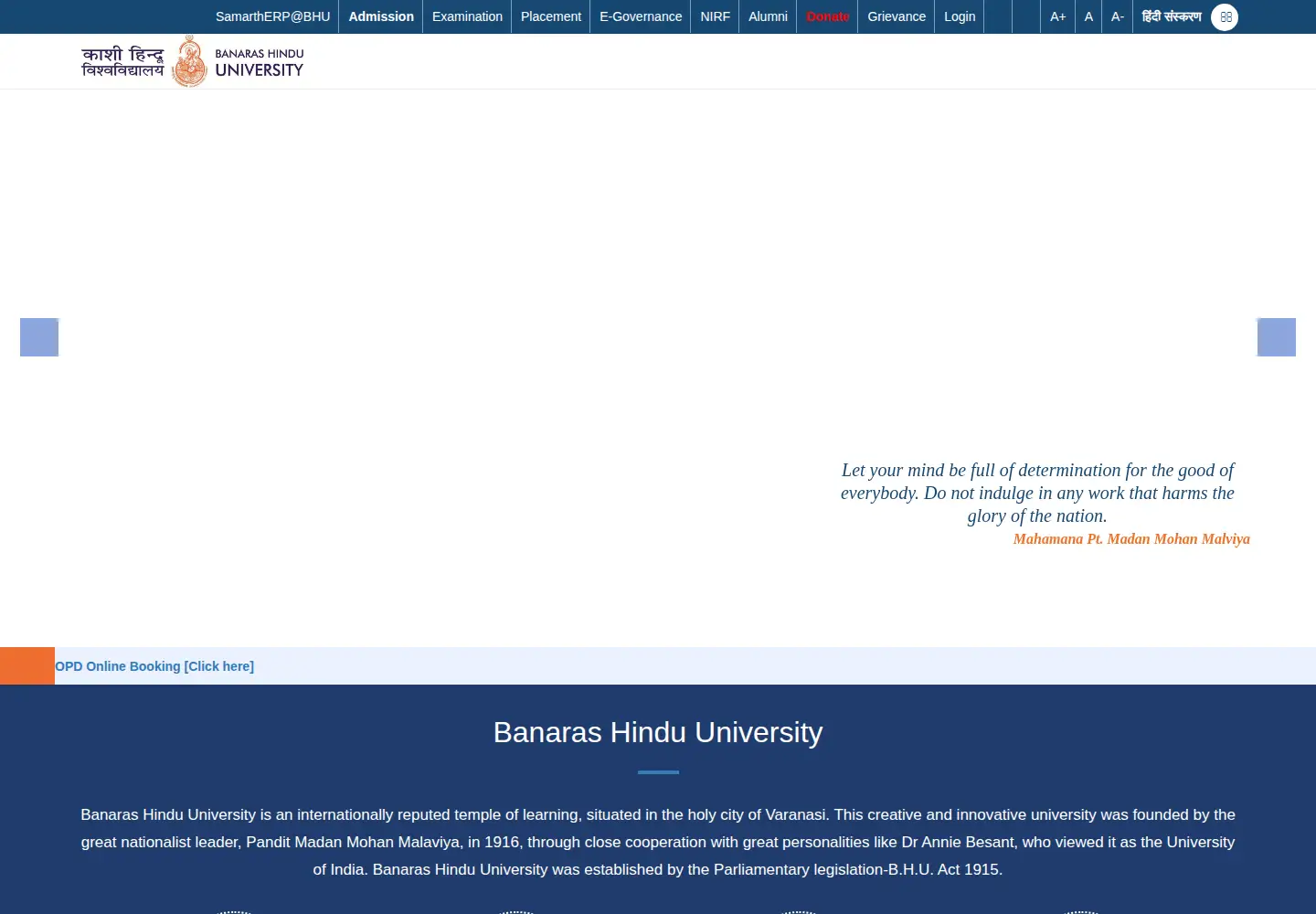Switch to Hindi version of site

coord(1172,16)
